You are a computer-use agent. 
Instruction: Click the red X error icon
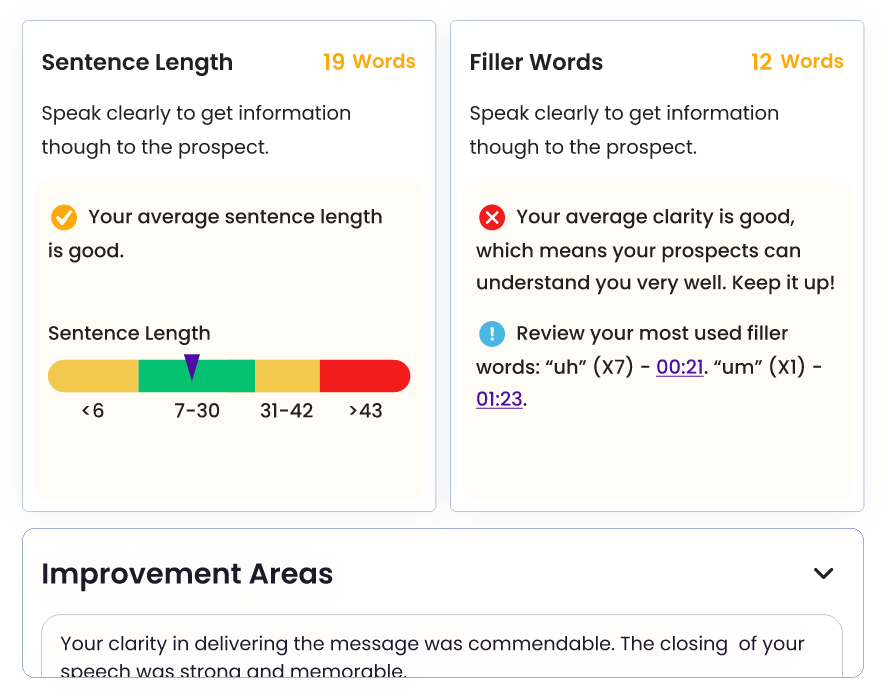(492, 217)
